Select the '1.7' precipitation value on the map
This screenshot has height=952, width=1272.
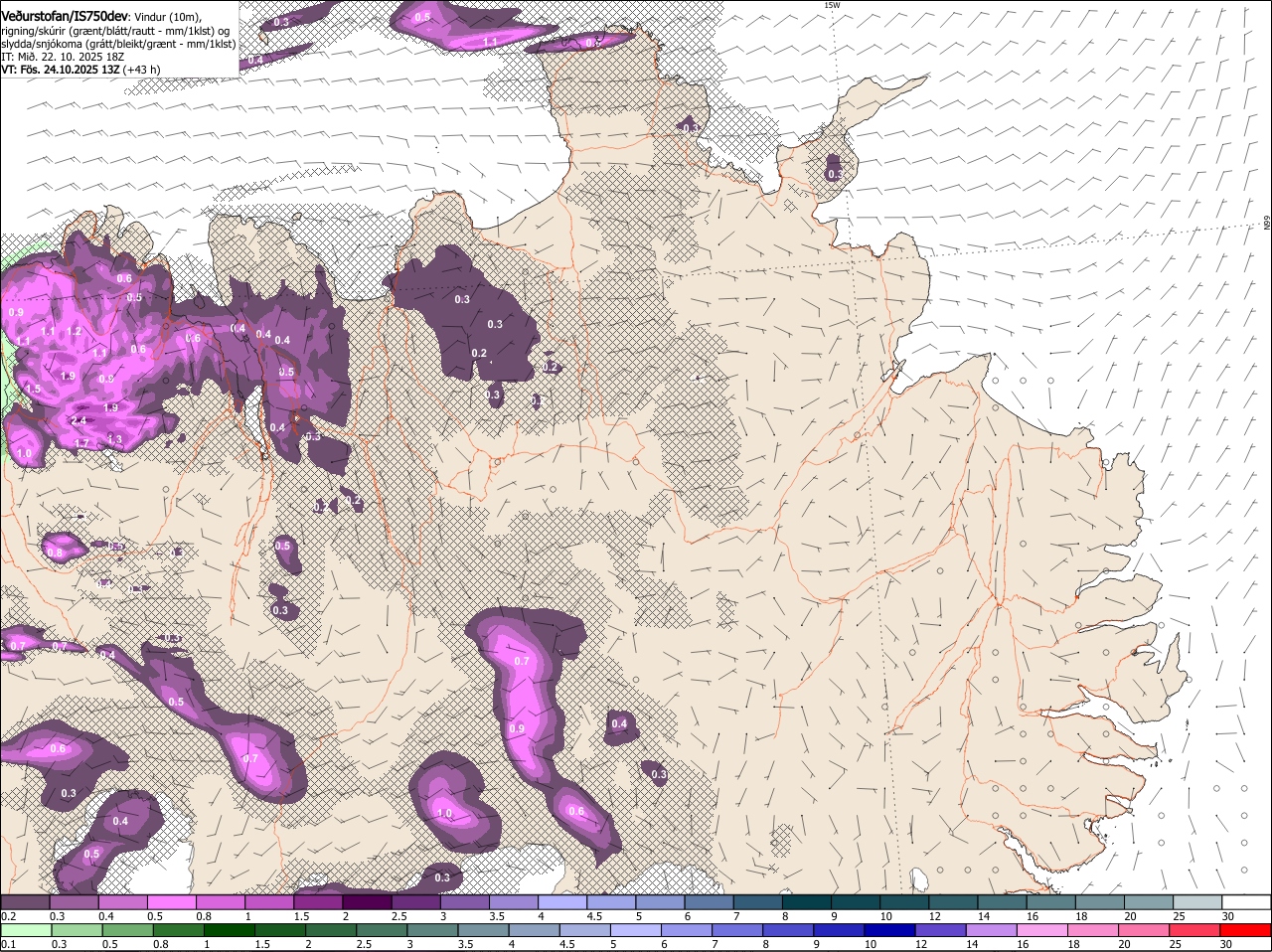pyautogui.click(x=82, y=443)
